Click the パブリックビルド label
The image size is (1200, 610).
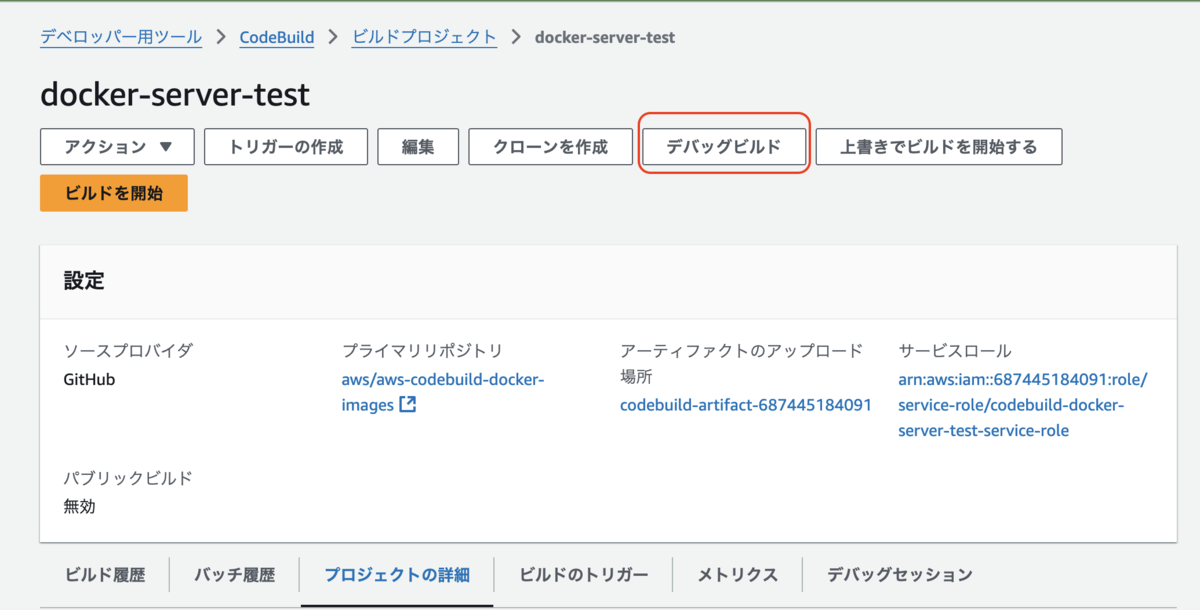coord(128,478)
